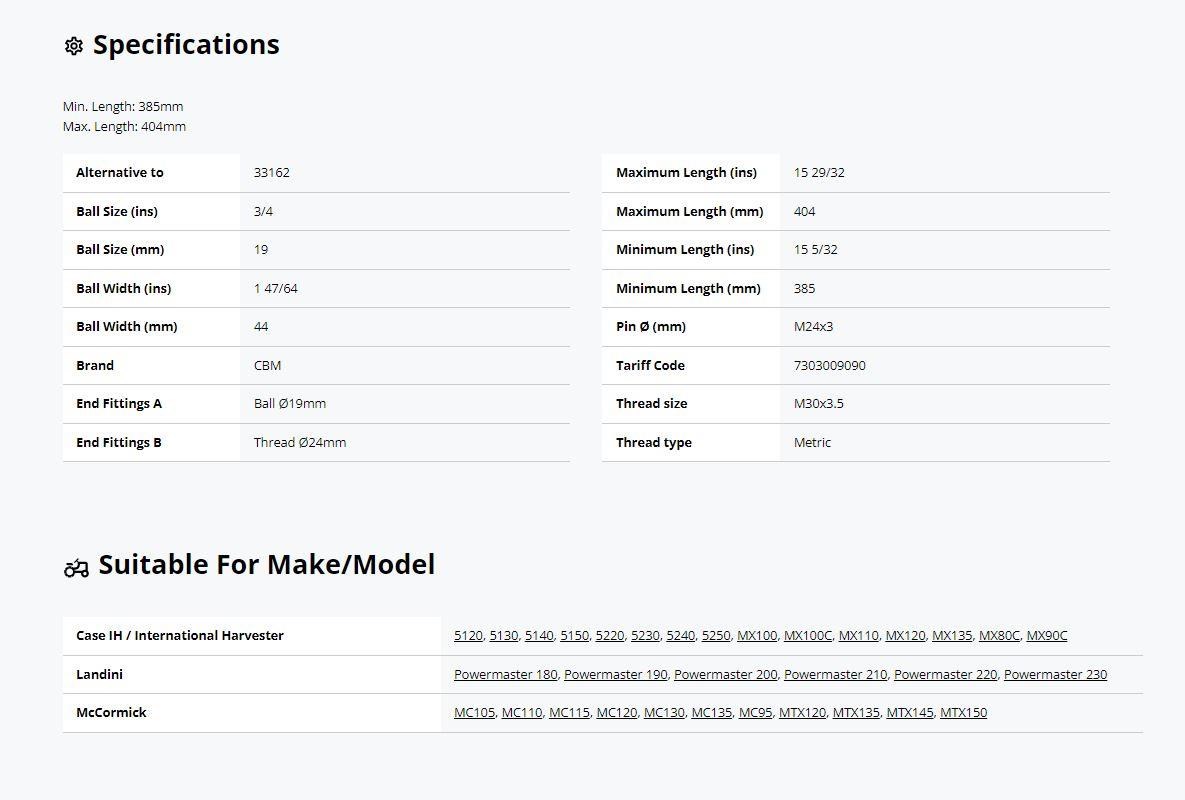Viewport: 1185px width, 800px height.
Task: Open the 5120 model link
Action: tap(468, 635)
